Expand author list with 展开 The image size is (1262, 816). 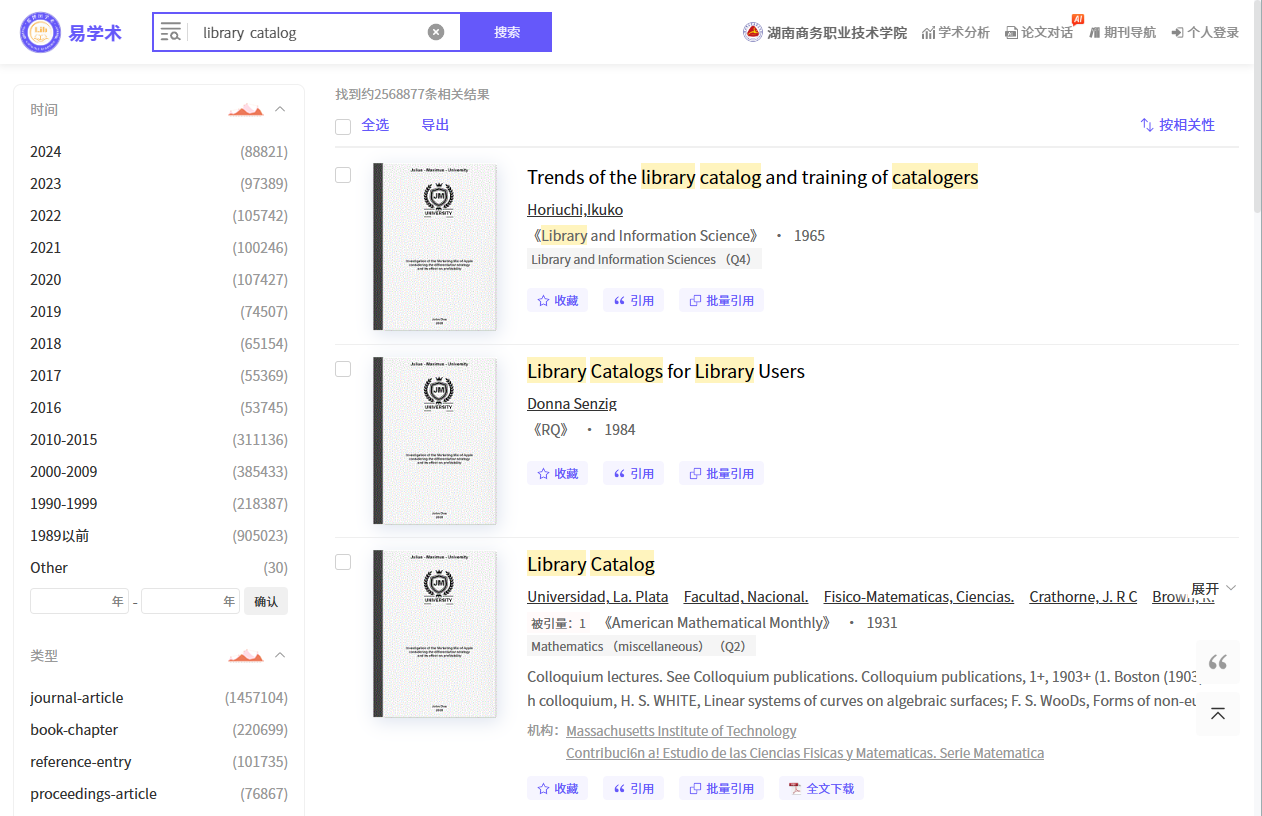click(x=1213, y=588)
